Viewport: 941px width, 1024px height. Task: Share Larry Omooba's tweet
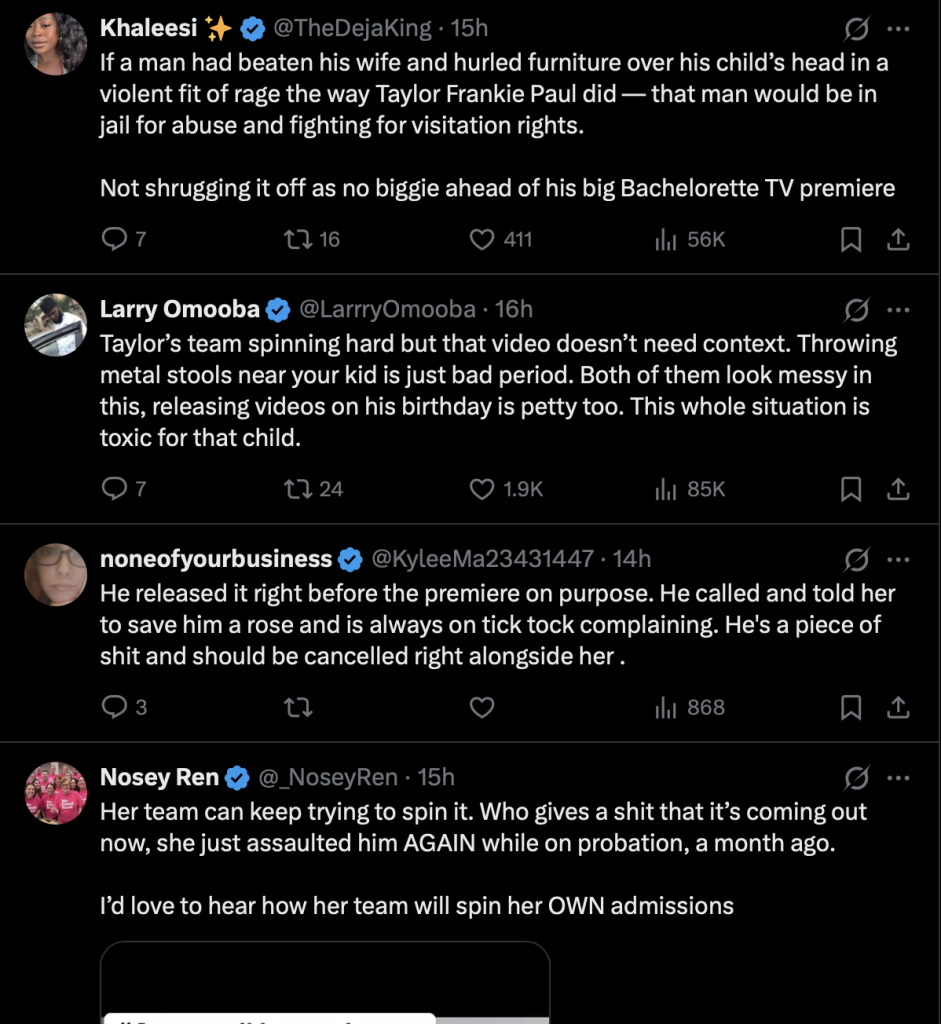tap(898, 489)
